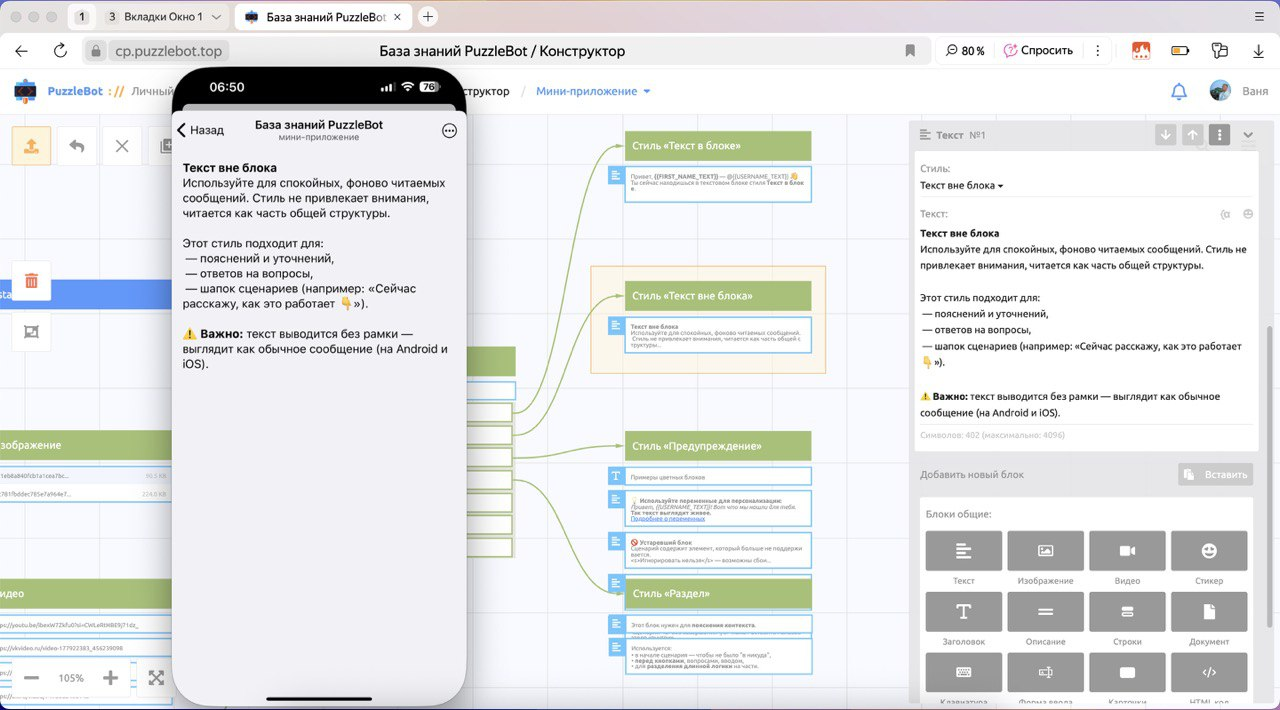Open emoji picker in the text editor
The height and width of the screenshot is (710, 1280).
click(1248, 214)
